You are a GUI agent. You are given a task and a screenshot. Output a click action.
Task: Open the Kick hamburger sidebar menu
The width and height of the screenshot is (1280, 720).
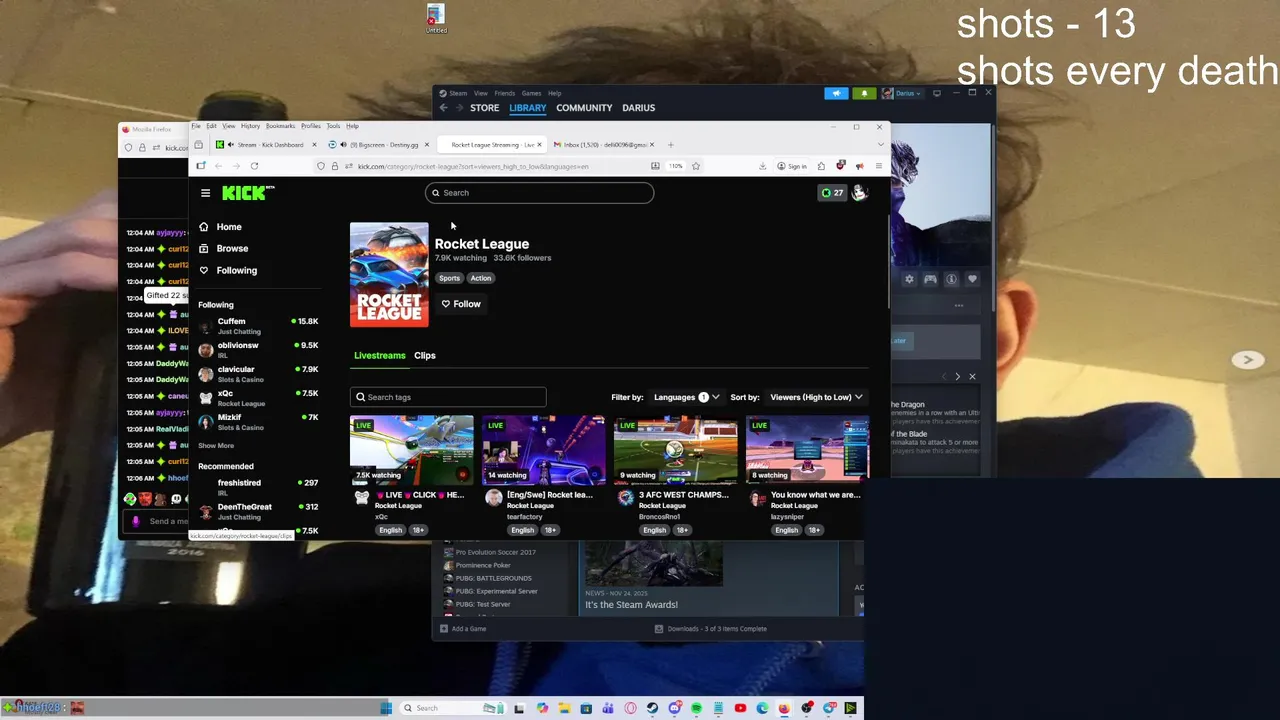click(205, 193)
